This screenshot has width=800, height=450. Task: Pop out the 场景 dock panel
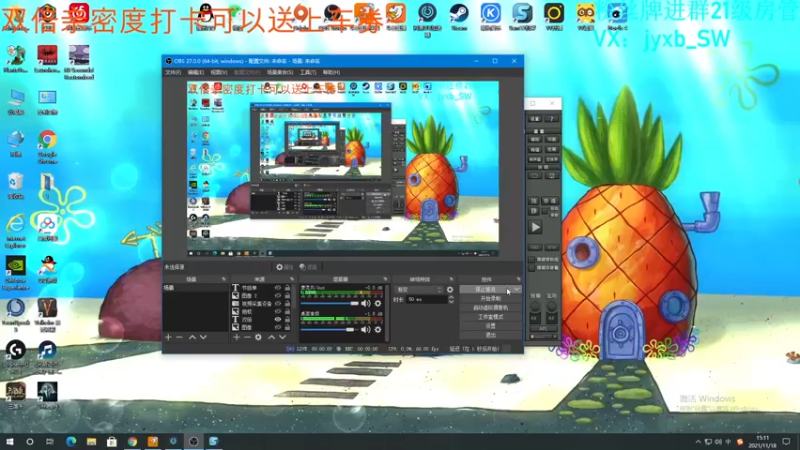coord(223,280)
